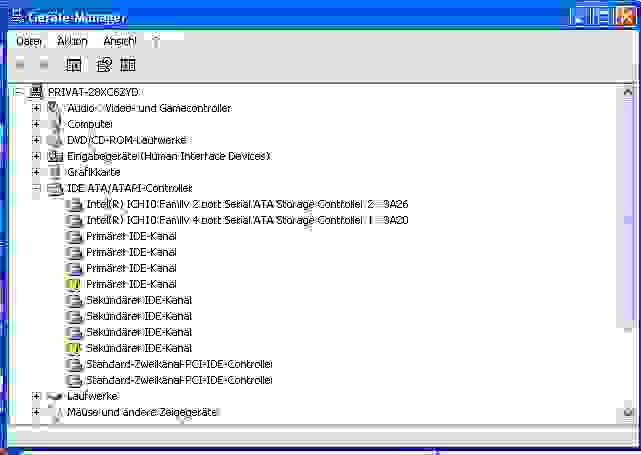Screen dimensions: 641x455
Task: Click the vertical scrollbar thumb
Action: pyautogui.click(x=628, y=220)
